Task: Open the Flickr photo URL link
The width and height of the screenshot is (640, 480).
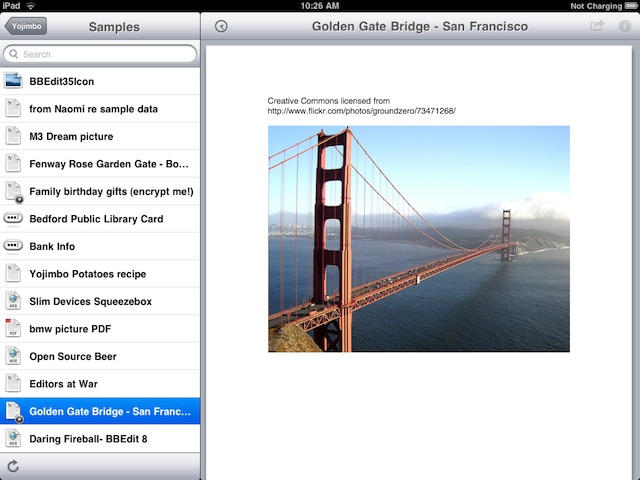Action: (361, 111)
